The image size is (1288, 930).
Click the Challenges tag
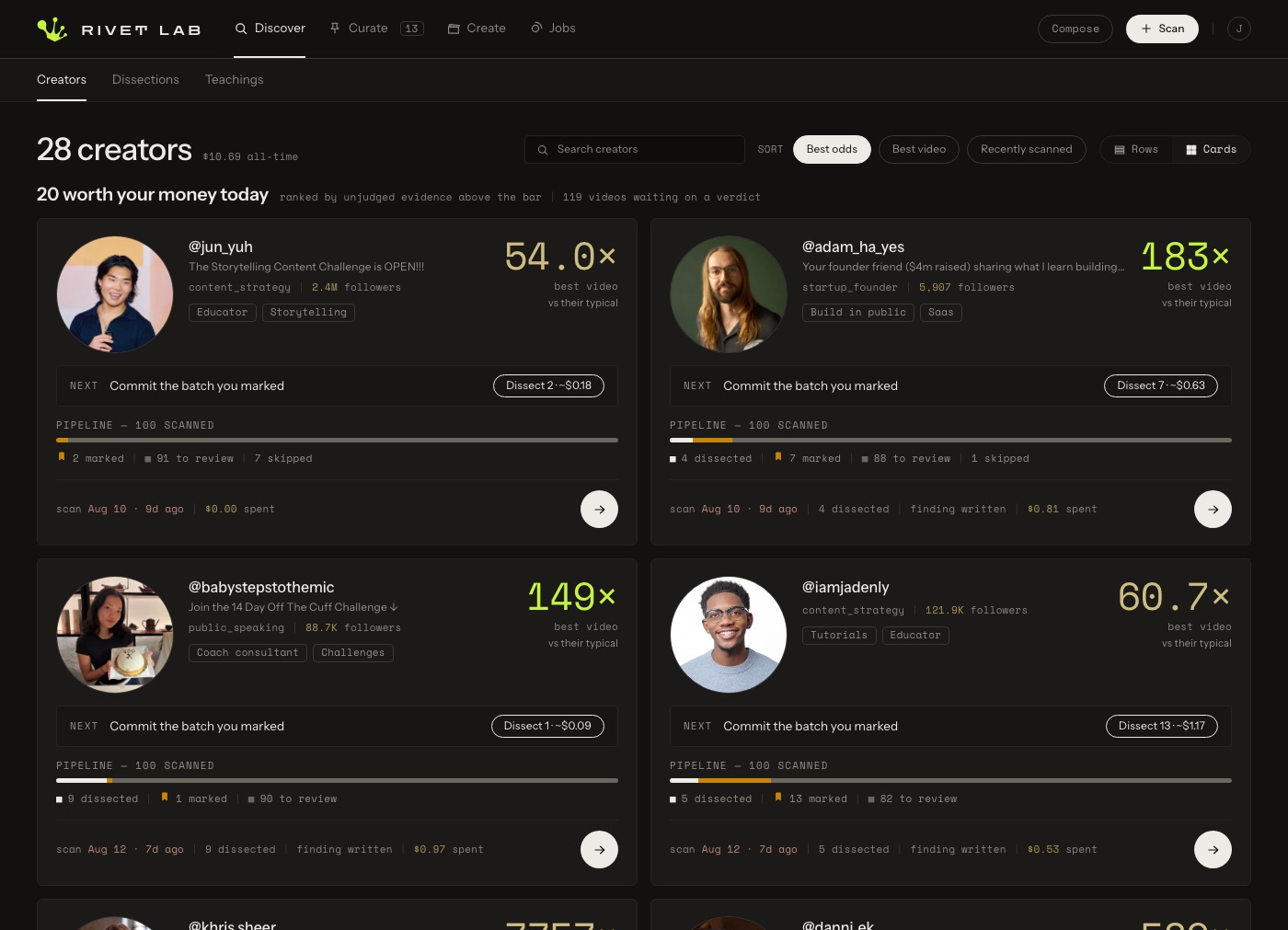pyautogui.click(x=353, y=653)
